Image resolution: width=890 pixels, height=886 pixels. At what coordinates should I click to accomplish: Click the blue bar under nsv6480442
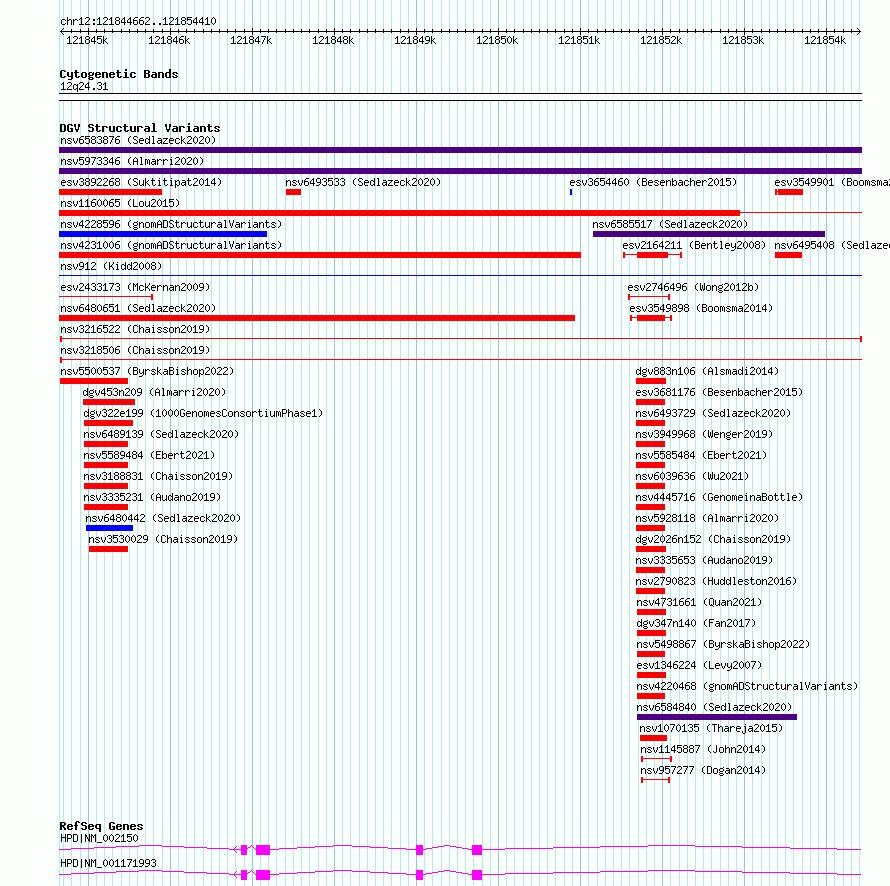click(x=110, y=528)
